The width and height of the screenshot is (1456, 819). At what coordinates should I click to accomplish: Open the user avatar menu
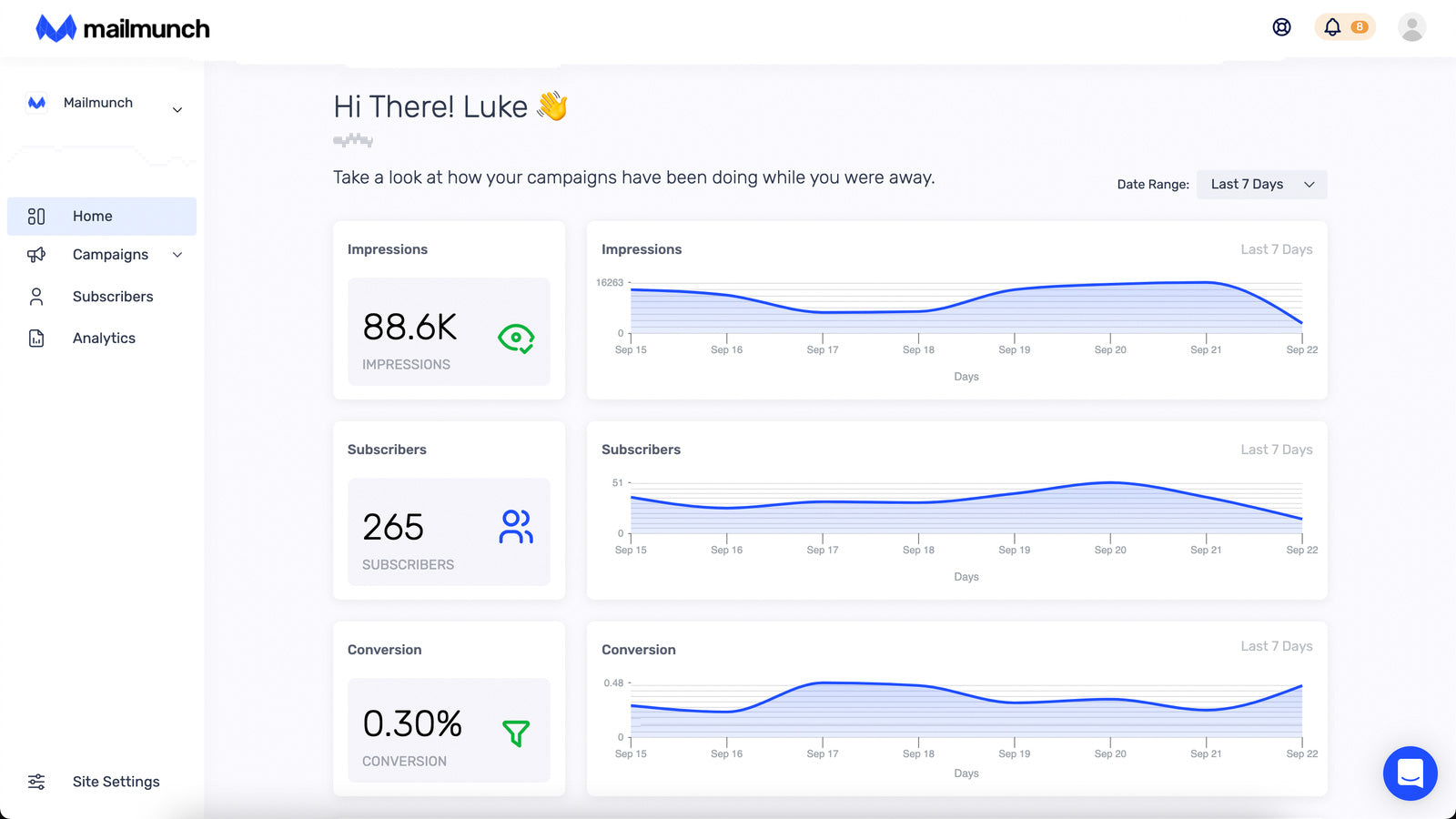point(1412,27)
